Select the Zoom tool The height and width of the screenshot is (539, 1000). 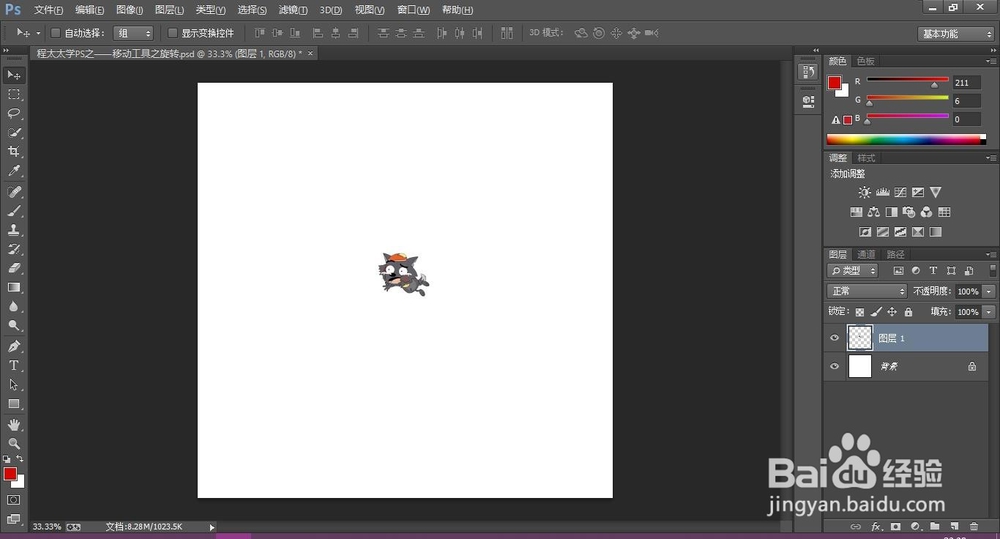(13, 443)
